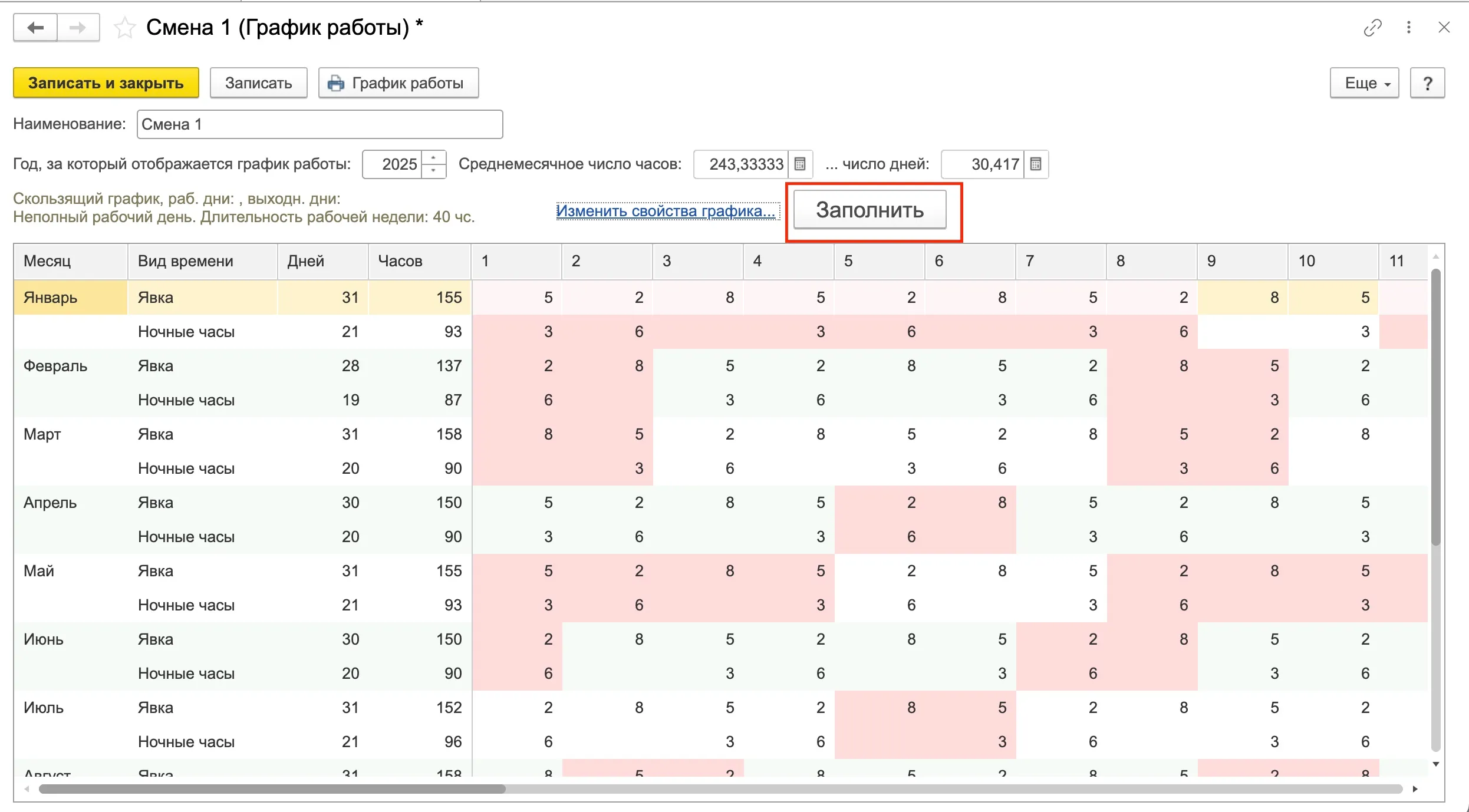Open the three-dot options menu
1469x812 pixels.
coord(1409,28)
